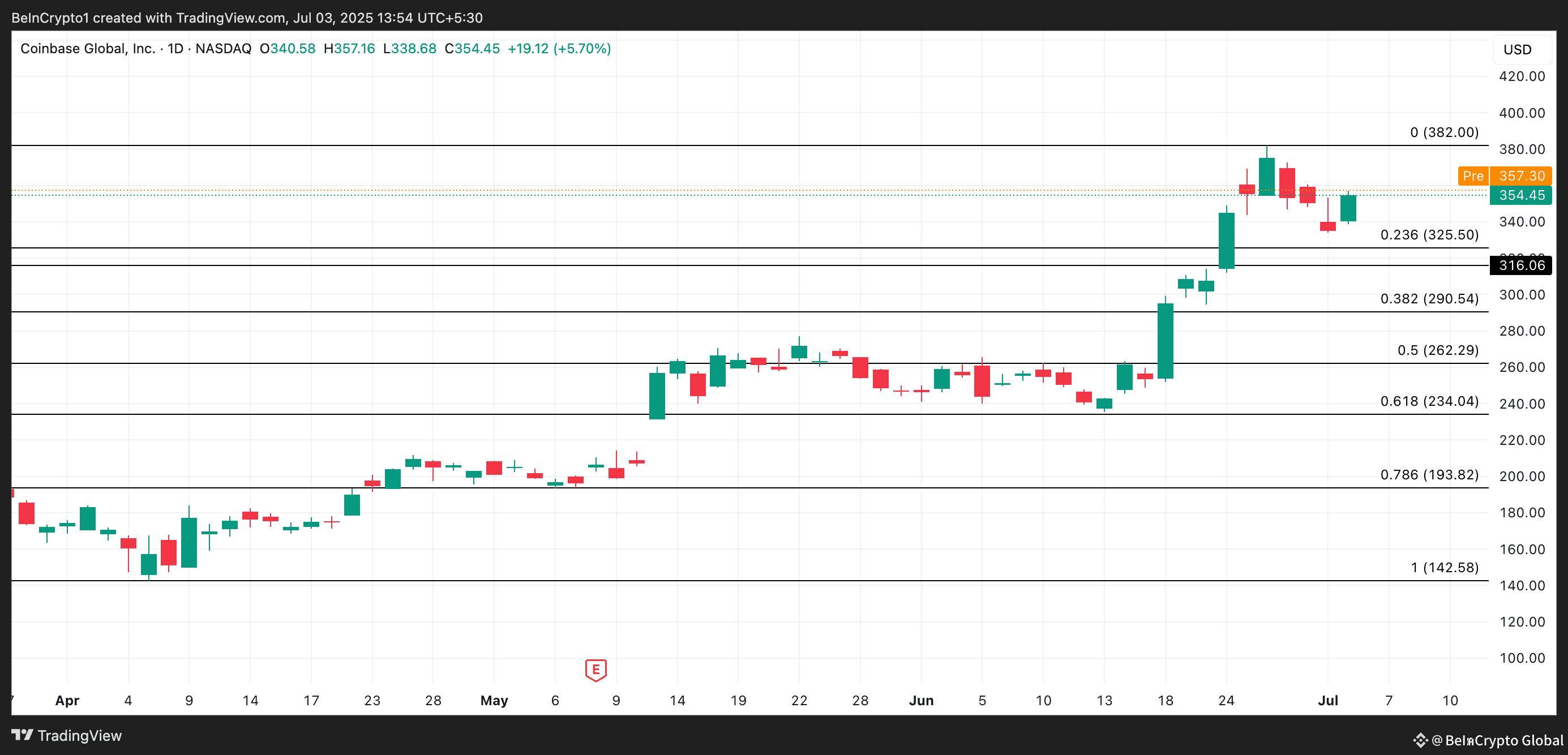Viewport: 1568px width, 755px height.
Task: Click the 1D interval label in title
Action: pos(175,49)
